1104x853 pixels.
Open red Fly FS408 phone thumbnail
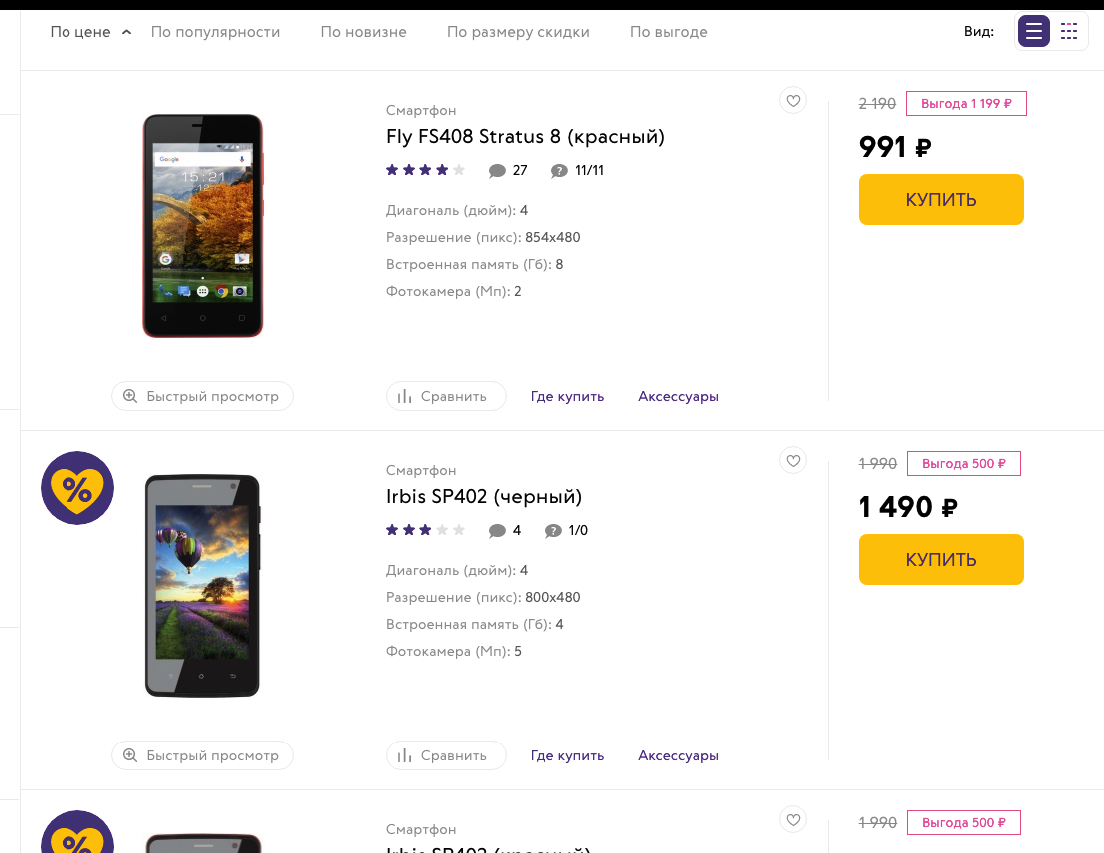[x=202, y=225]
